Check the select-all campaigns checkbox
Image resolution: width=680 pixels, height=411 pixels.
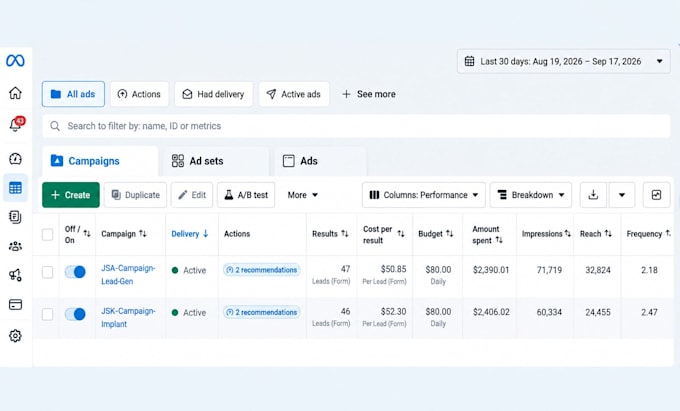47,235
